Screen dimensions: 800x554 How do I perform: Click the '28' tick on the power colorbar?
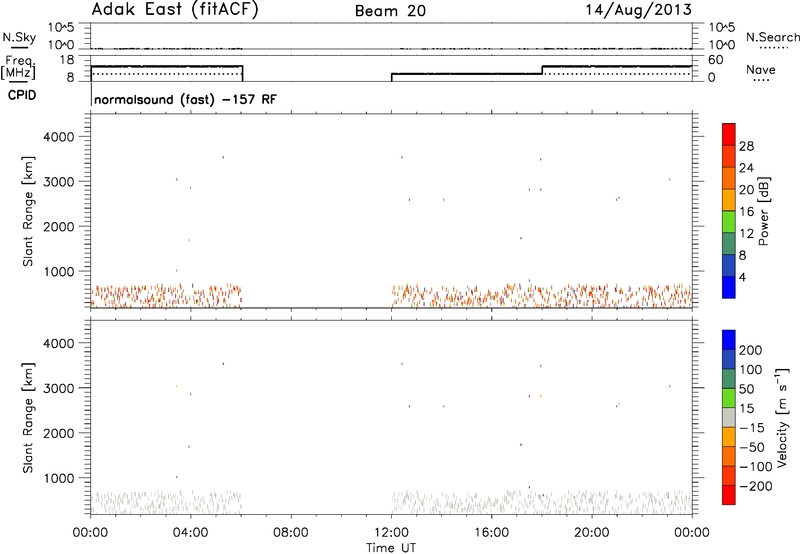click(746, 146)
